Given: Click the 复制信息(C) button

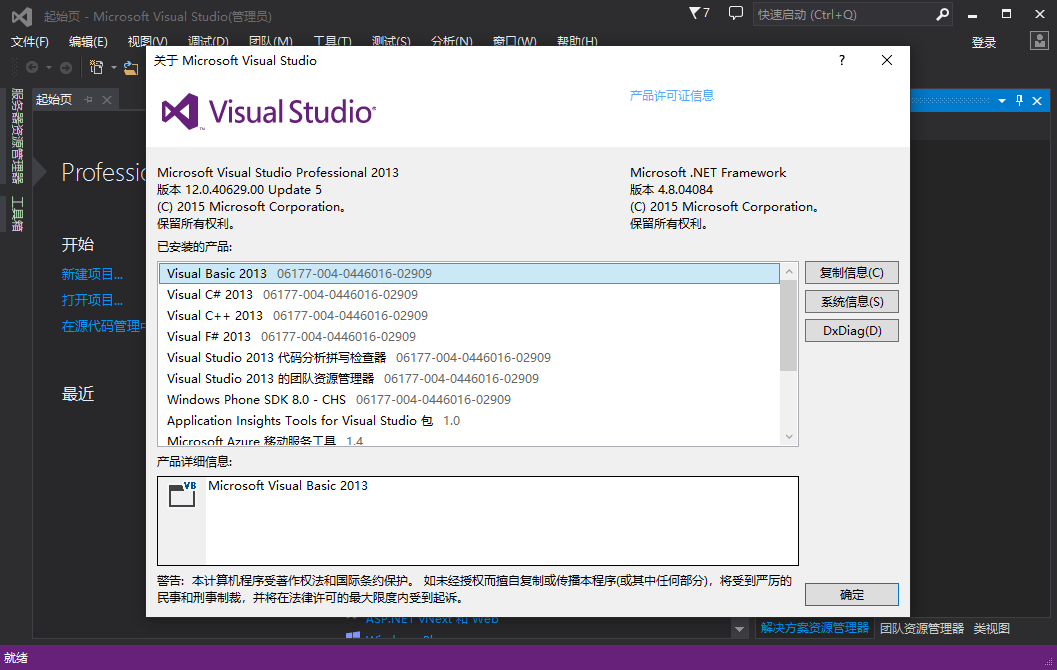Looking at the screenshot, I should coord(851,272).
